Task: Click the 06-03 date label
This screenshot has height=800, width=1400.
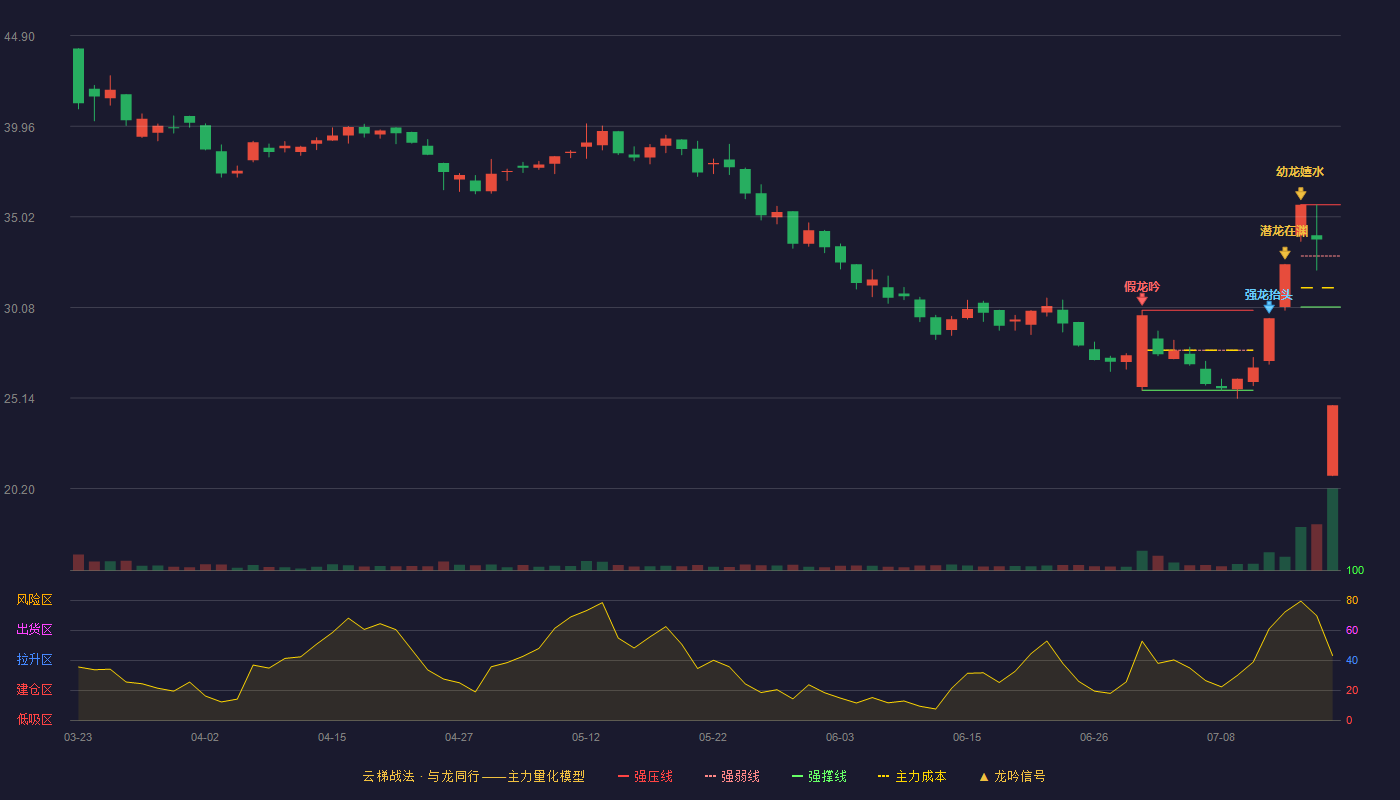Action: 840,737
